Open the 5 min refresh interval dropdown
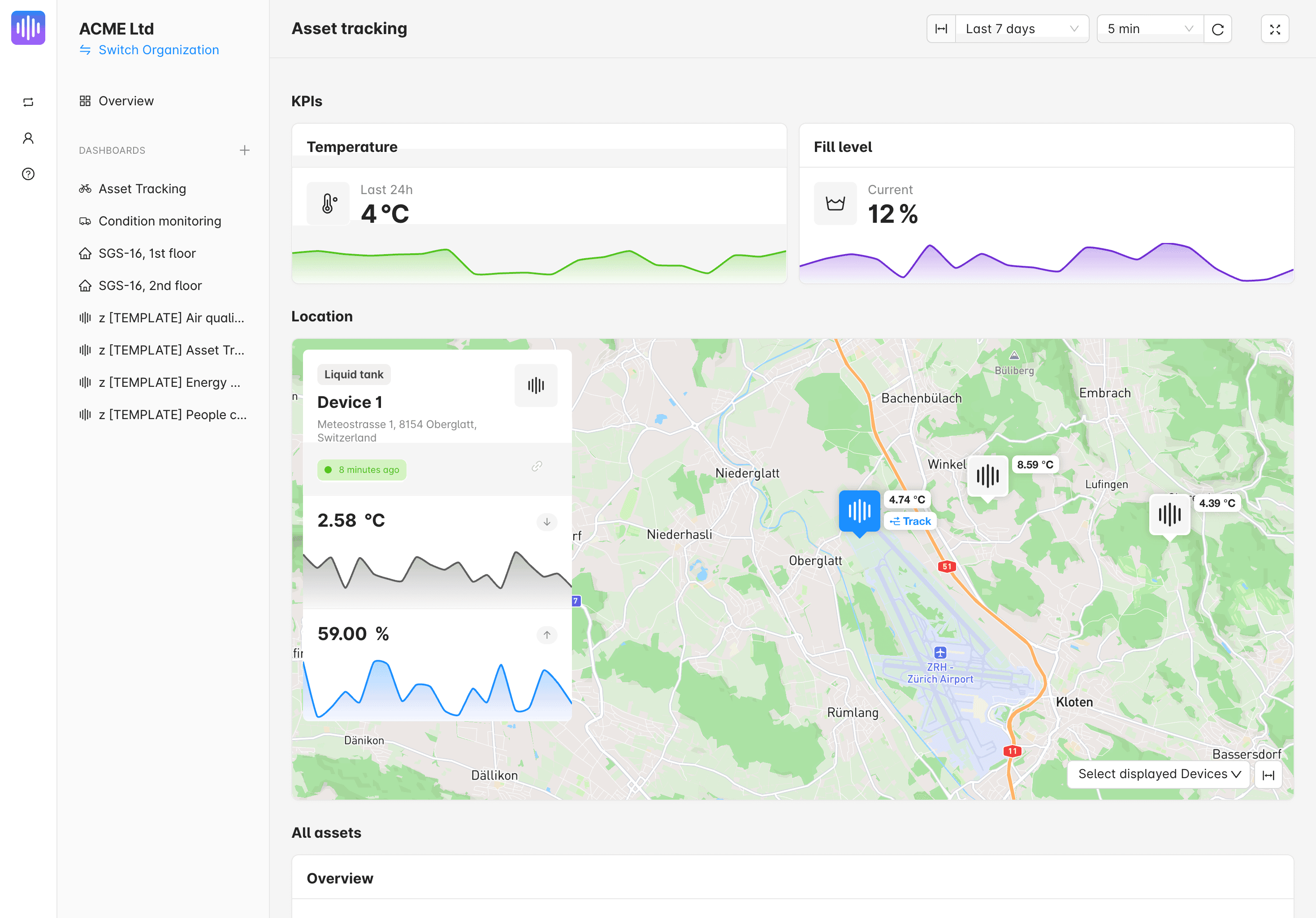The image size is (1316, 918). tap(1148, 28)
